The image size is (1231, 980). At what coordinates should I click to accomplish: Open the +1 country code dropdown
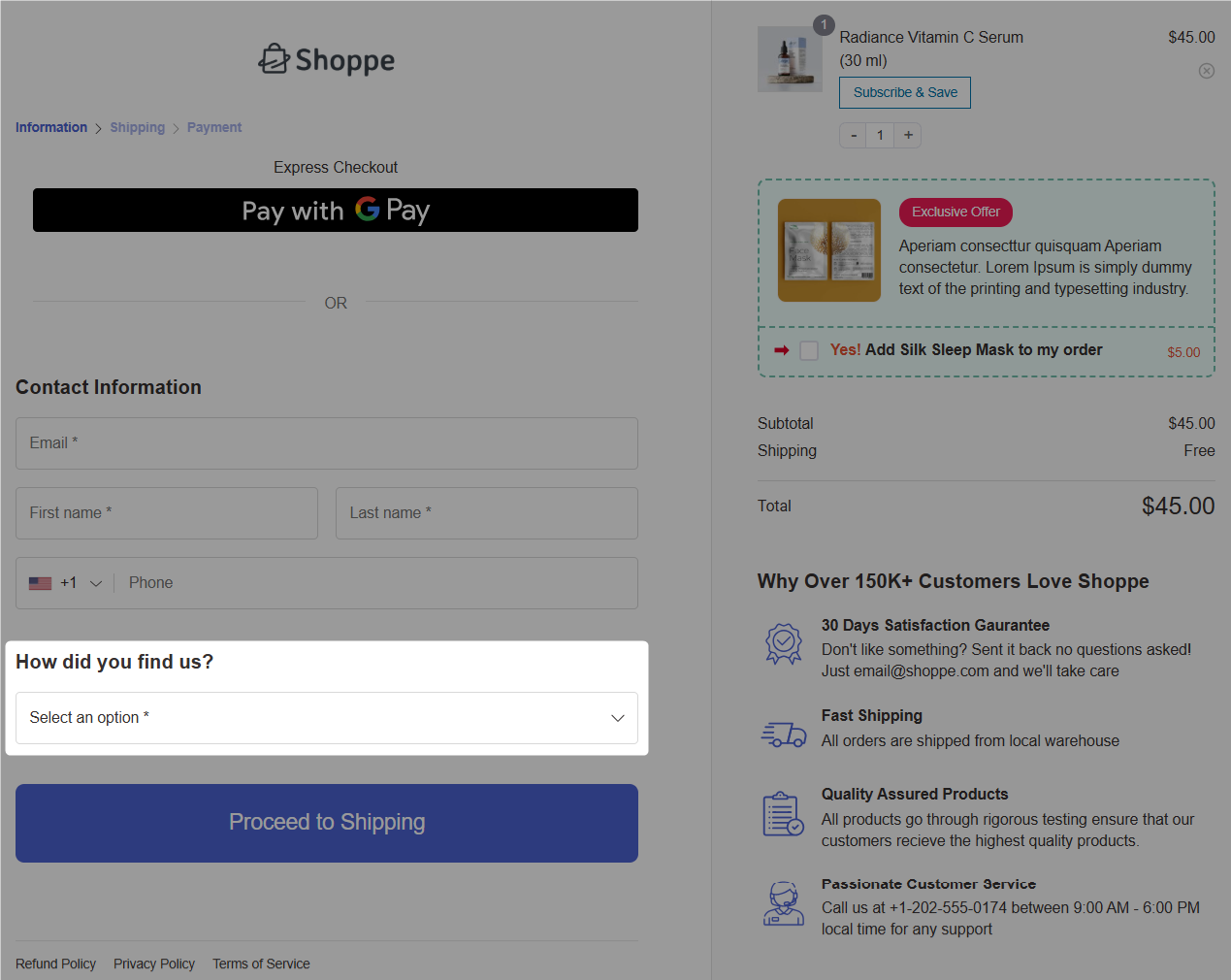pyautogui.click(x=65, y=582)
